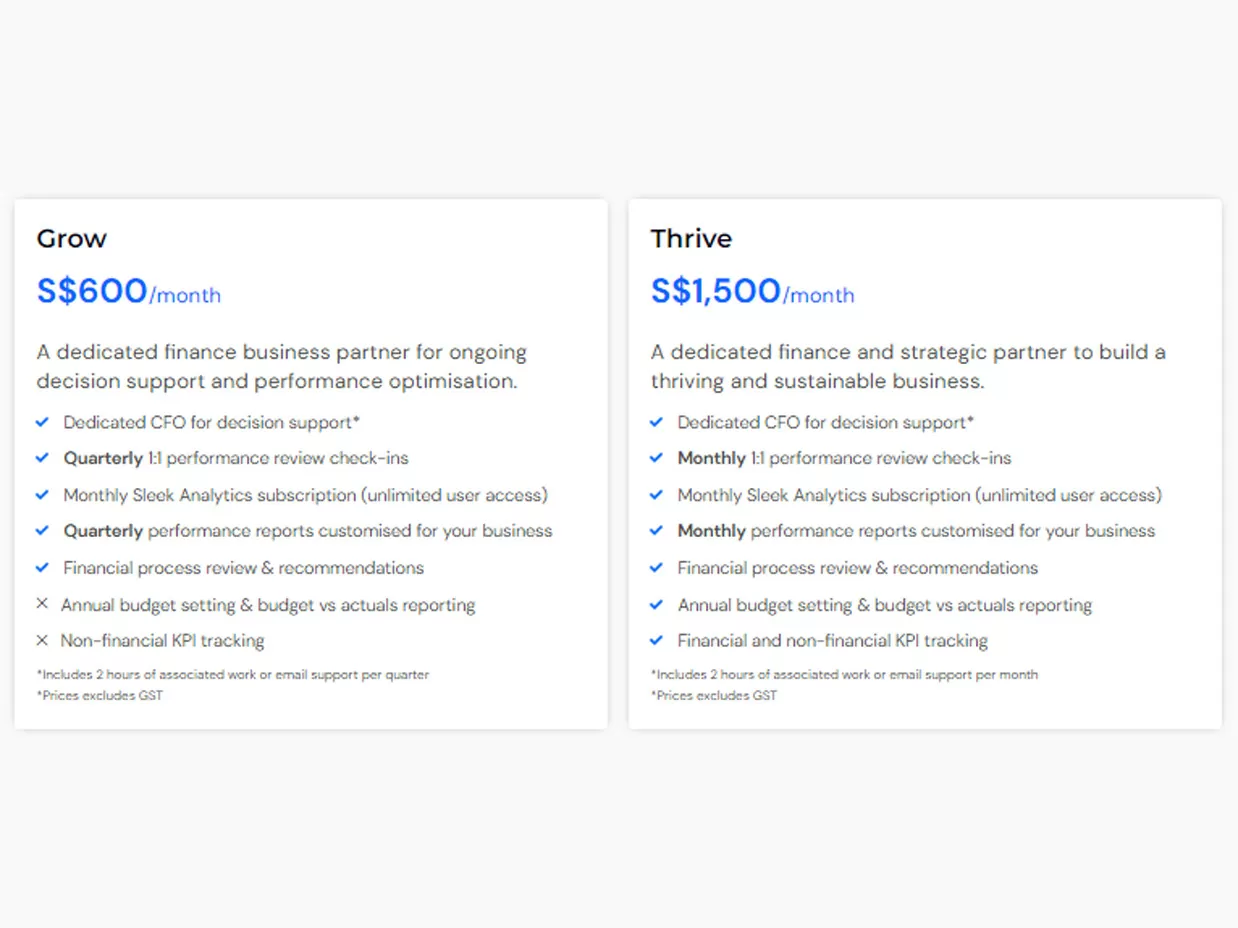Click Grow's Monthly Sleek Analytics subscription text

click(305, 495)
